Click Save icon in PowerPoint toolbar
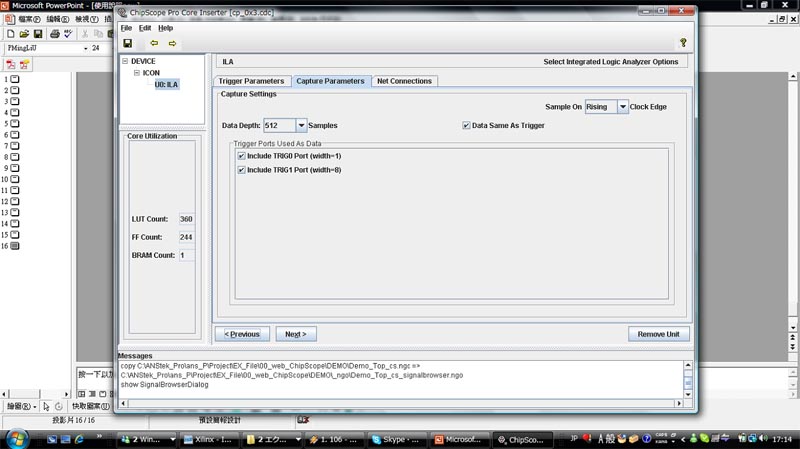The height and width of the screenshot is (449, 800). point(38,34)
